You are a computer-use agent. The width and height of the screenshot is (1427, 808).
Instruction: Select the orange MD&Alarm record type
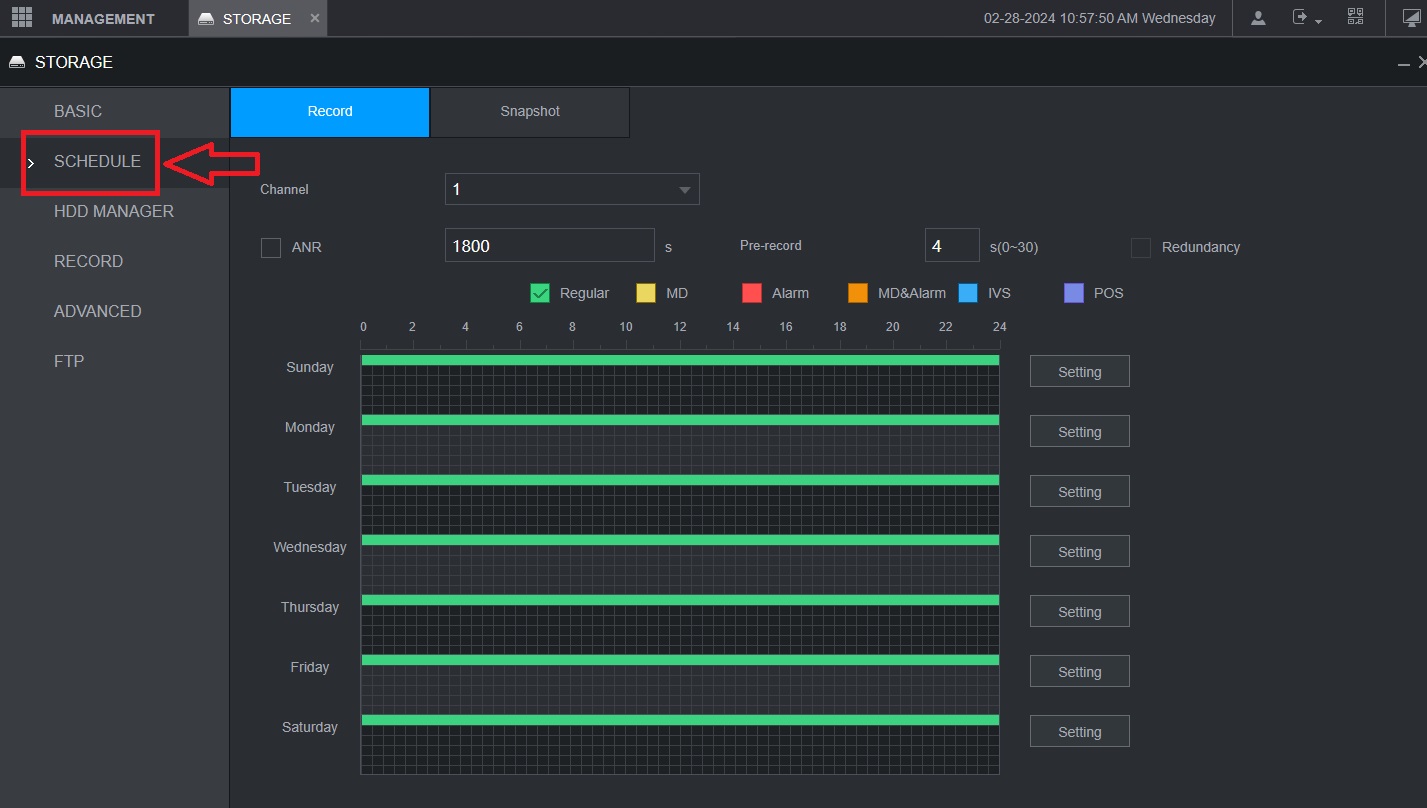point(858,293)
